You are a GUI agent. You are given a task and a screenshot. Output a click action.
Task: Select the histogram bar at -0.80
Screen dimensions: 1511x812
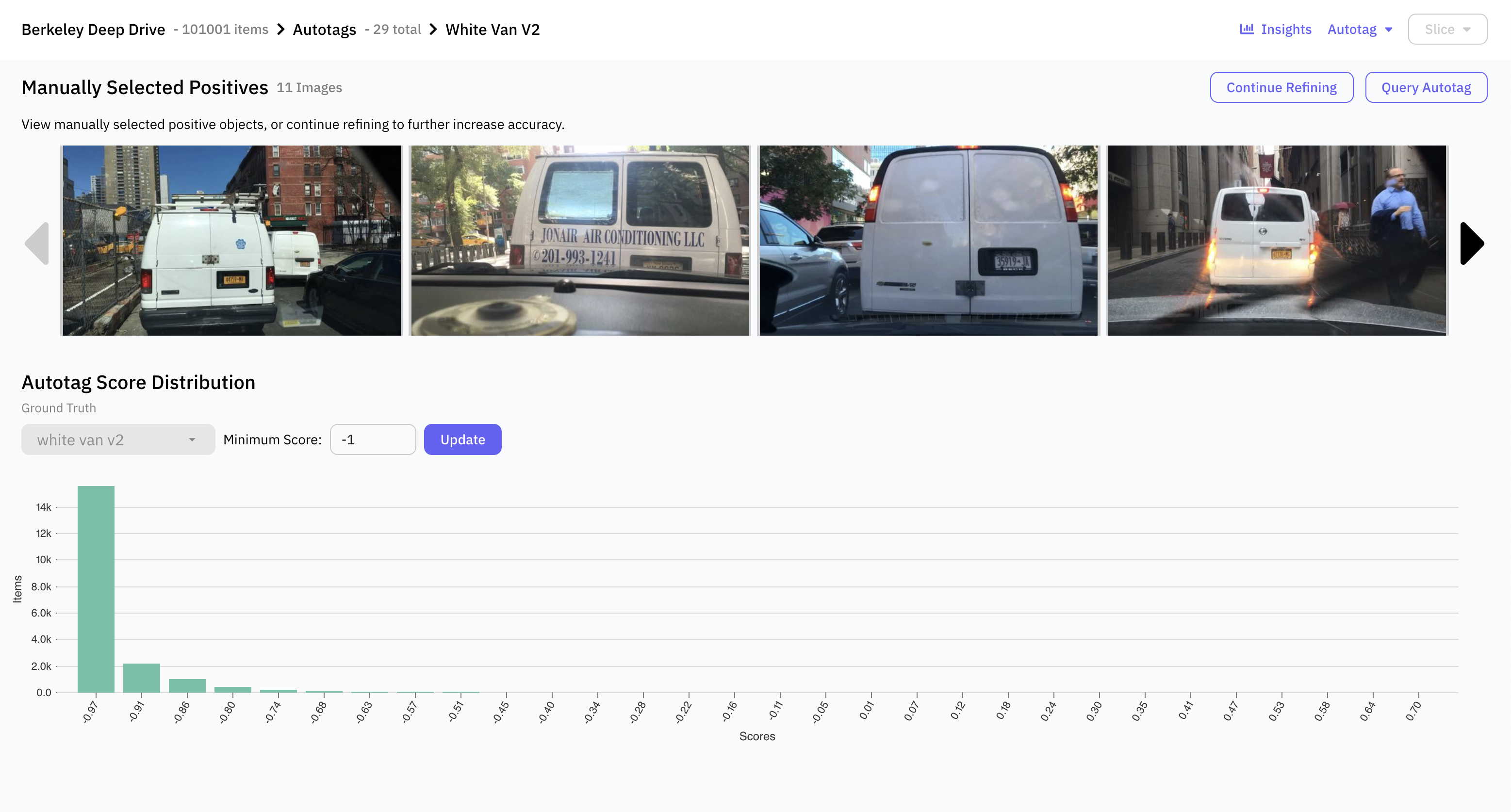pos(233,689)
